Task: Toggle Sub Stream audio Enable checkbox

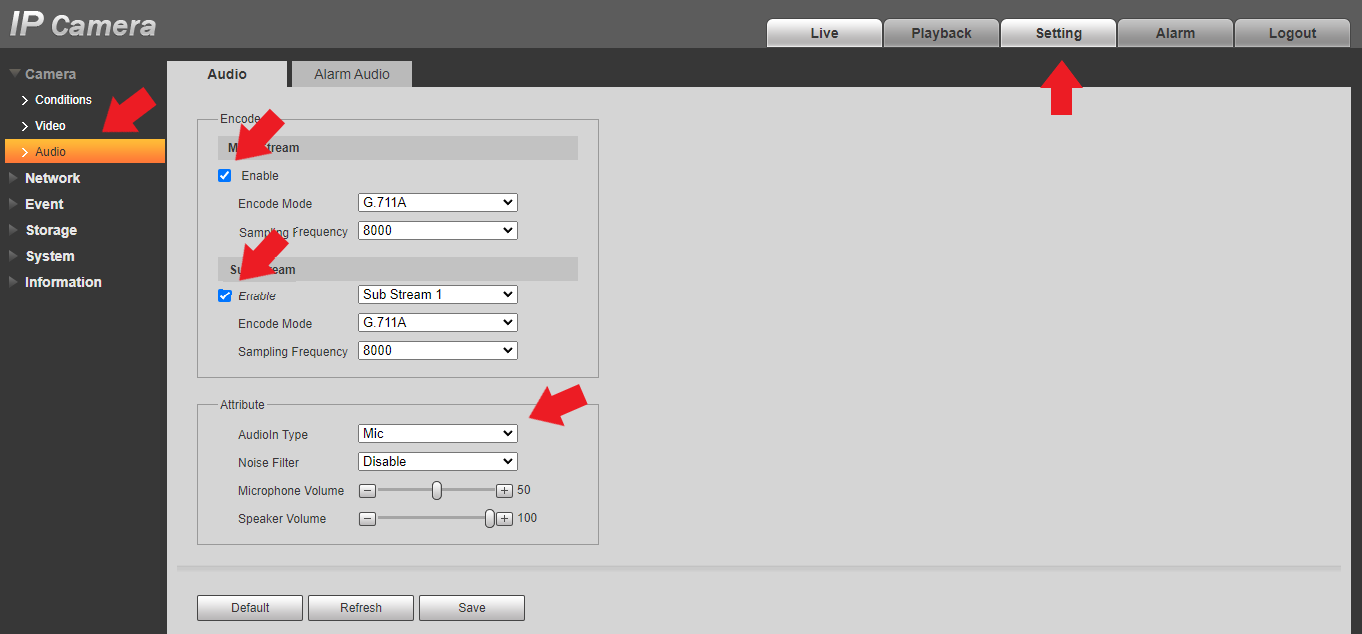Action: (x=224, y=296)
